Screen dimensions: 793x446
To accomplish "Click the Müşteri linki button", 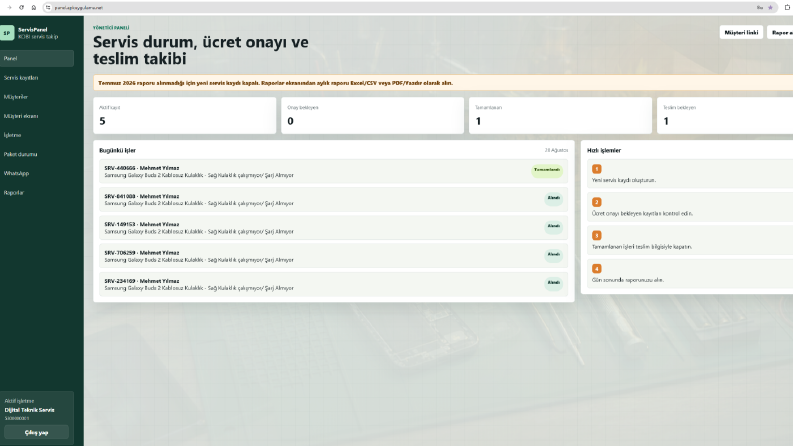I will click(741, 32).
